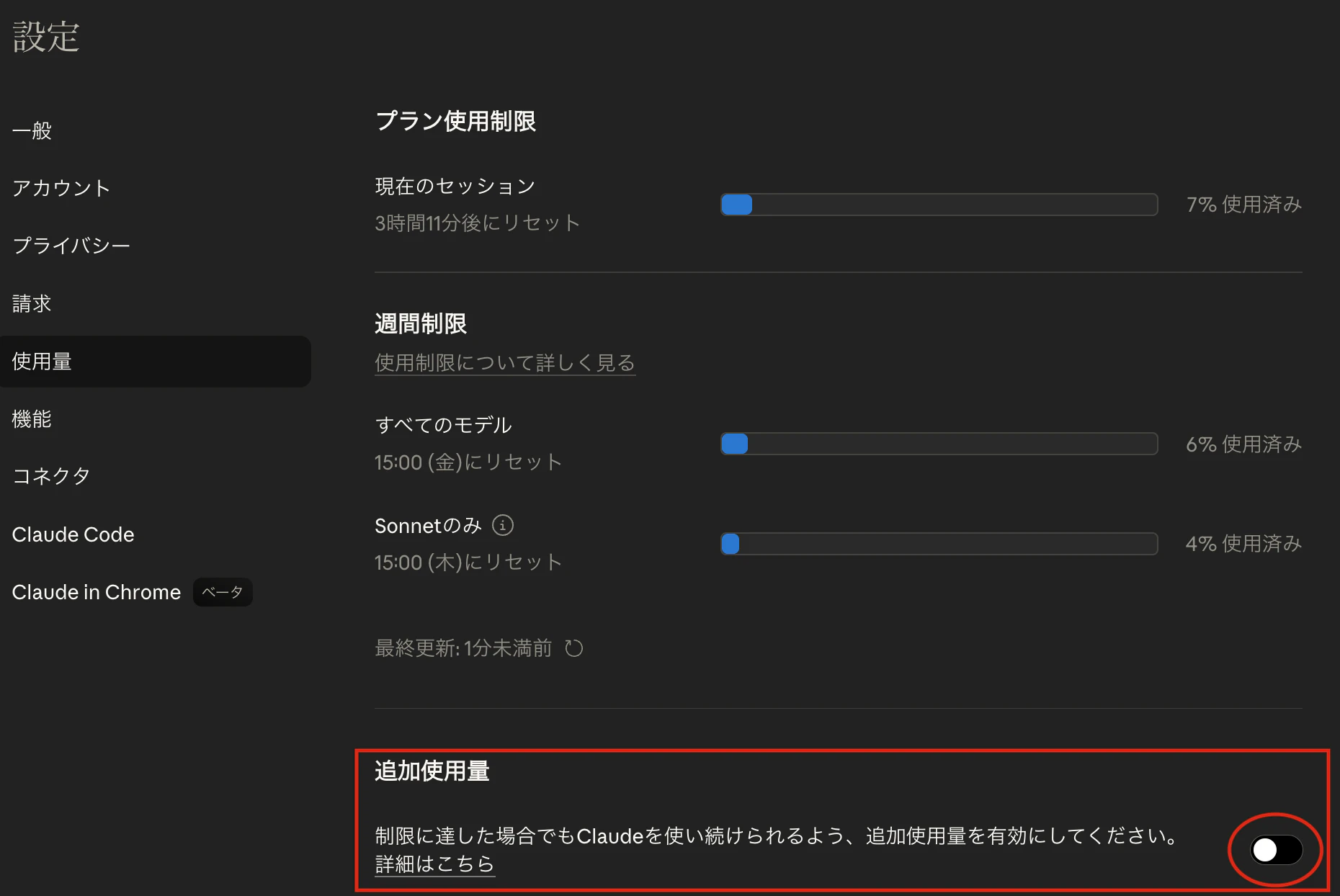This screenshot has height=896, width=1340.
Task: Click the 15:00 (木)にリセット text
Action: (x=468, y=563)
